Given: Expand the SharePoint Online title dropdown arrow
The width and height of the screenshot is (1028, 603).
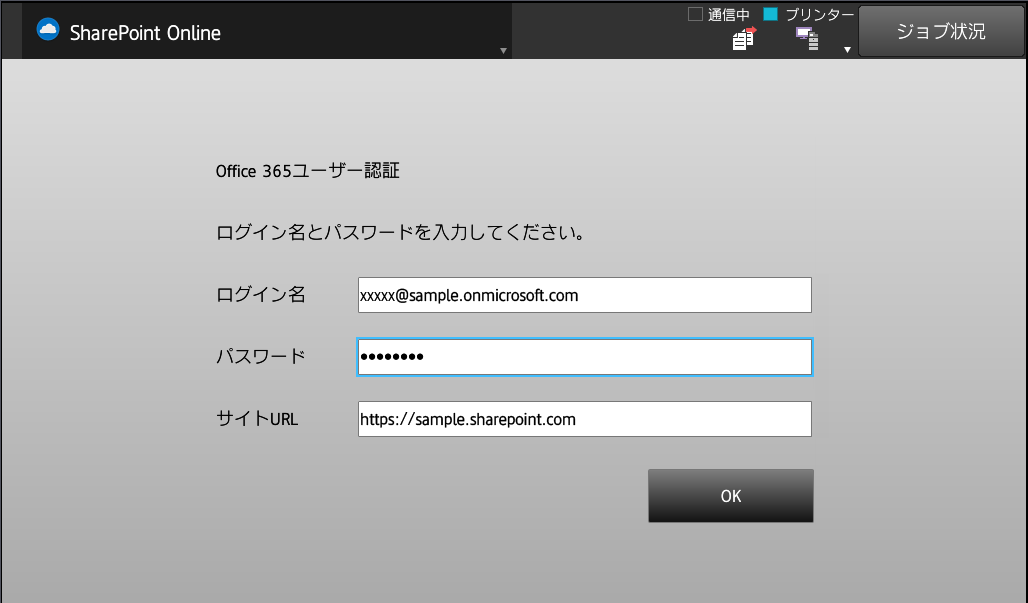Looking at the screenshot, I should [x=503, y=50].
